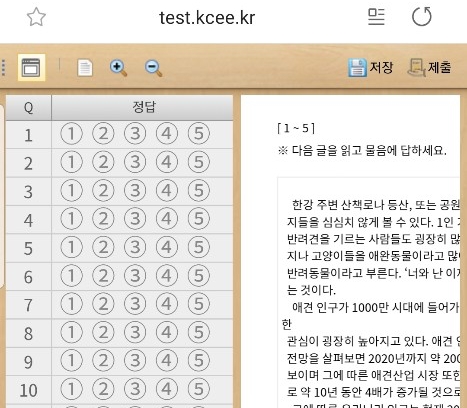Click question number 1 row label

click(29, 135)
